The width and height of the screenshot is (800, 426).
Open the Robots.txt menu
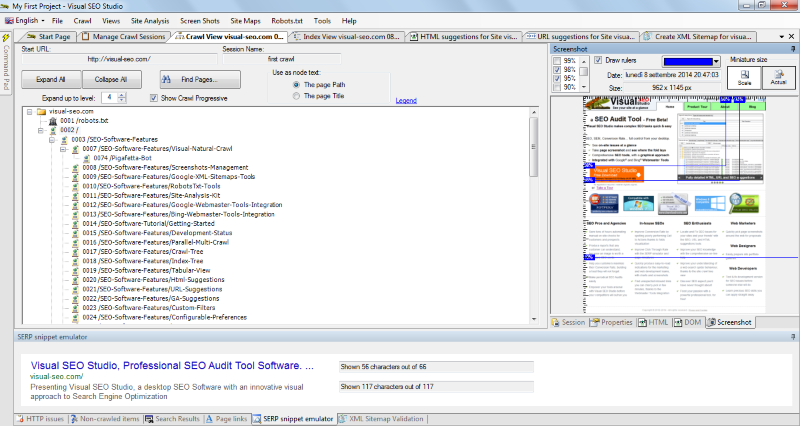287,21
